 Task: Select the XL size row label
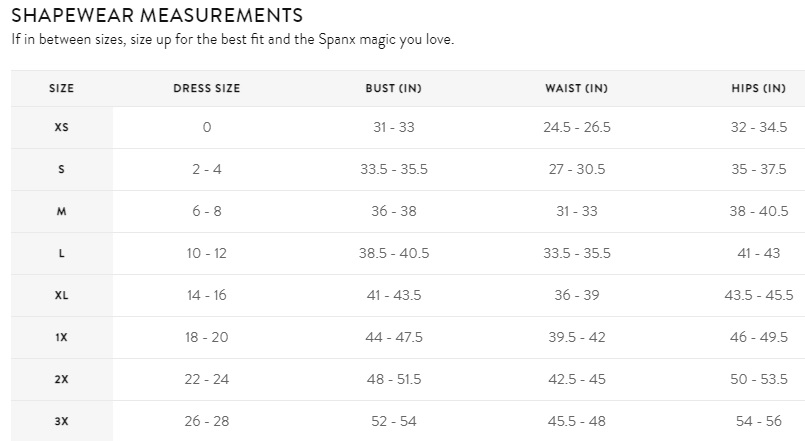point(62,296)
